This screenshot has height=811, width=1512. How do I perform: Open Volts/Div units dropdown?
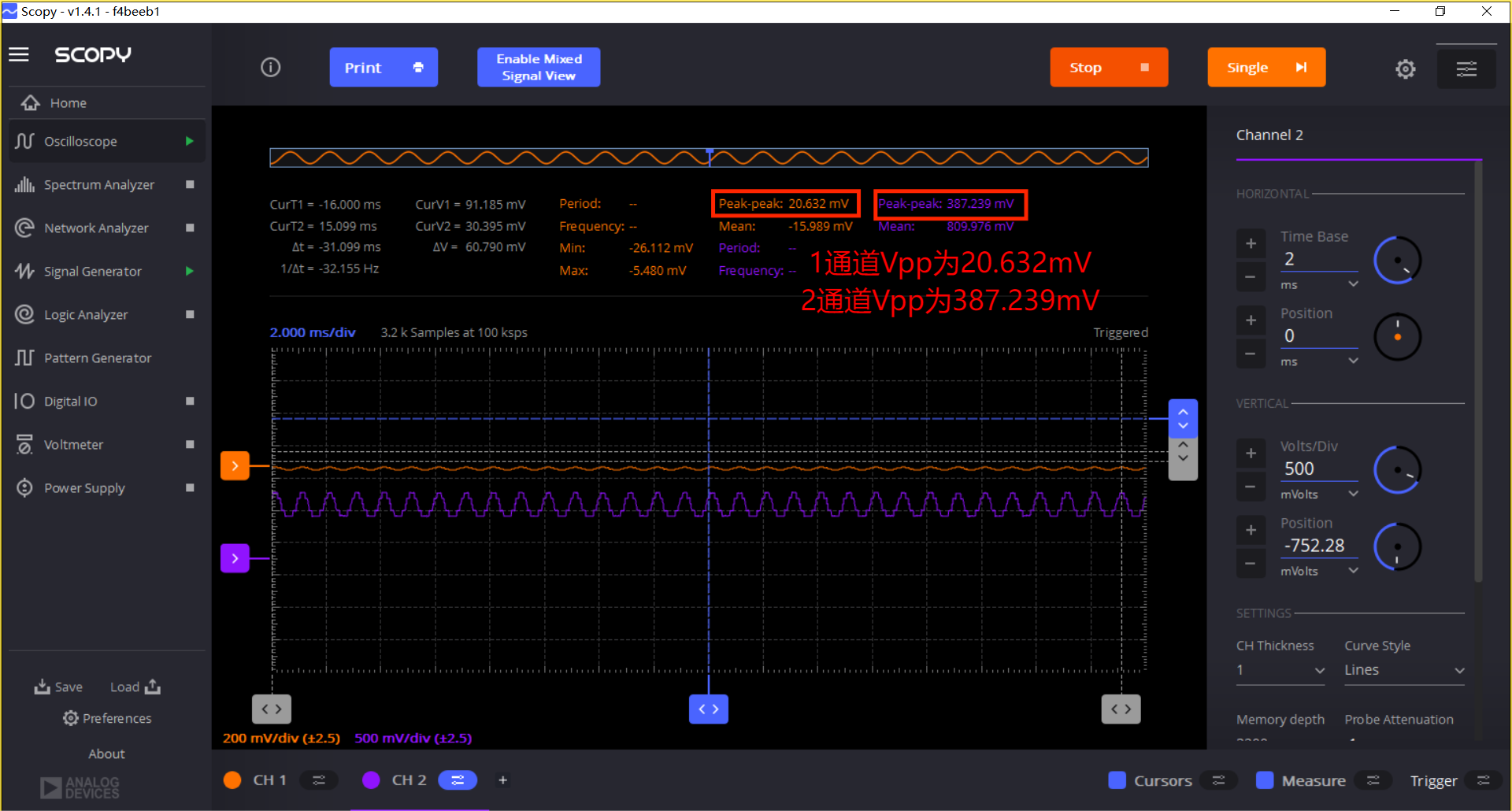pos(1319,494)
